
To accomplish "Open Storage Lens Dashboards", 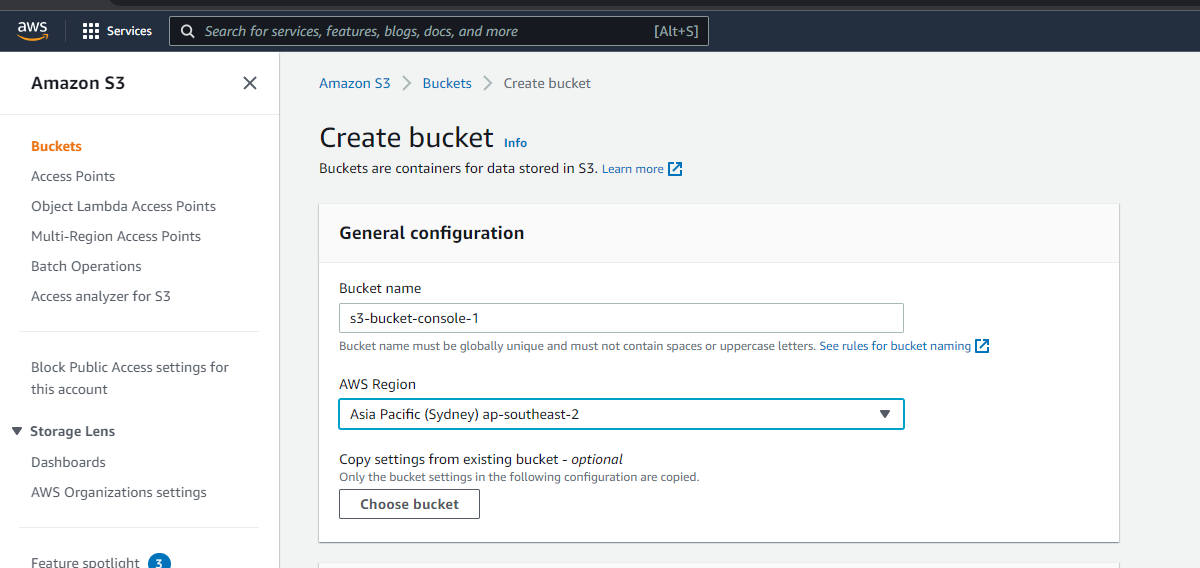I will point(68,462).
